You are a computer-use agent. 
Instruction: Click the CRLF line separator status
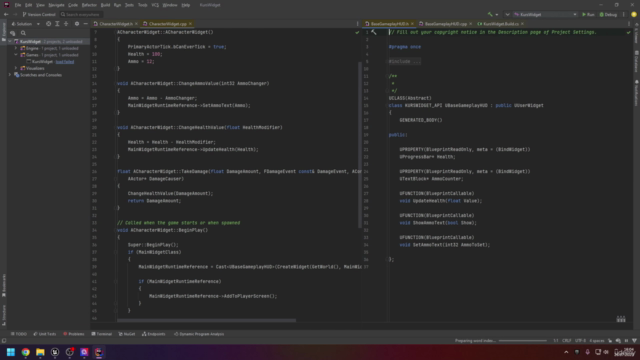pos(567,340)
